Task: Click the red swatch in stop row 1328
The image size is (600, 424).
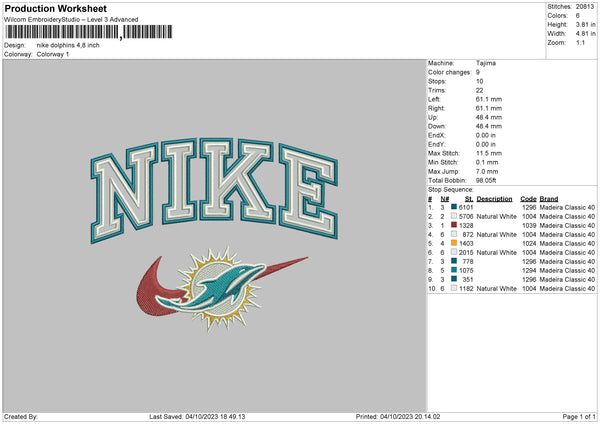Action: click(454, 225)
